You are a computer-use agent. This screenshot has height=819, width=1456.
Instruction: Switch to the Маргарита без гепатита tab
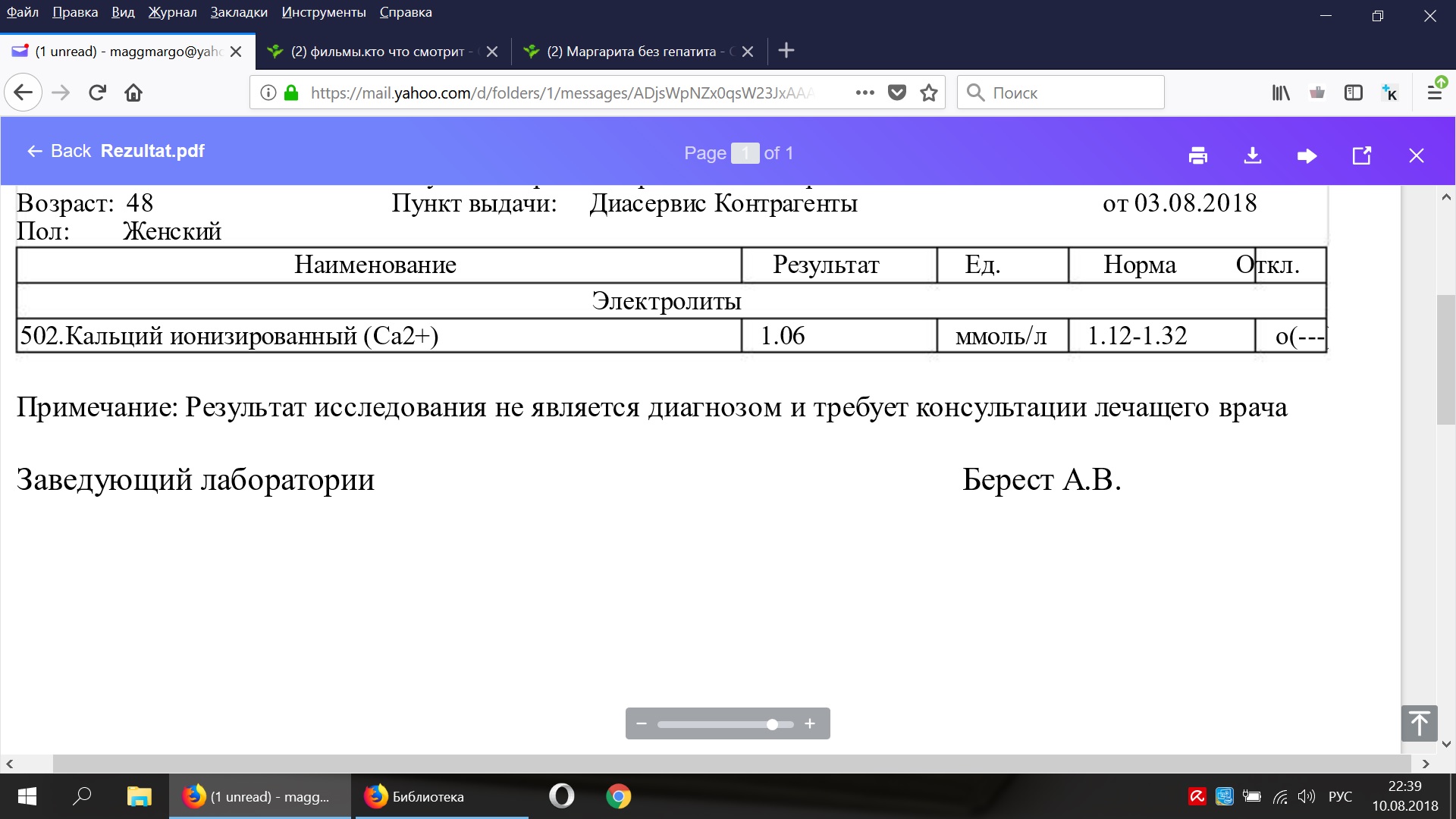pyautogui.click(x=631, y=52)
